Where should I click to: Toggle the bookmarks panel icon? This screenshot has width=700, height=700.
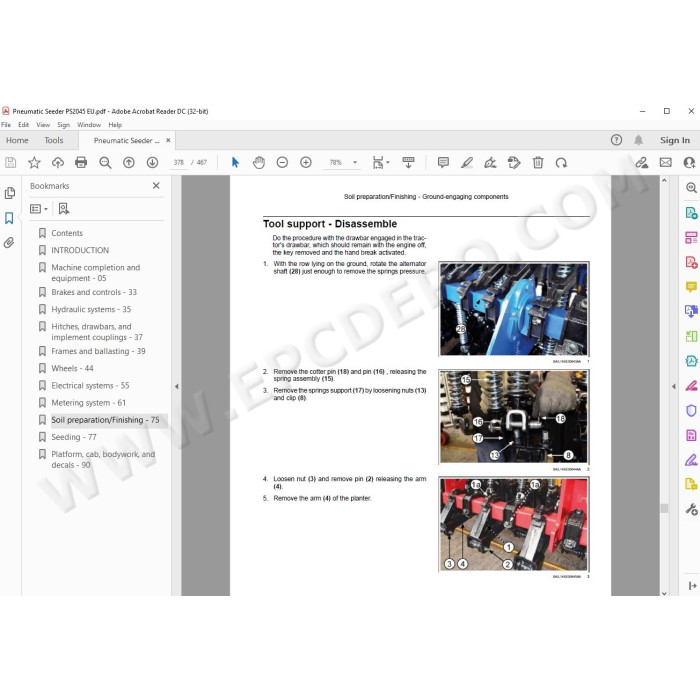(x=9, y=218)
